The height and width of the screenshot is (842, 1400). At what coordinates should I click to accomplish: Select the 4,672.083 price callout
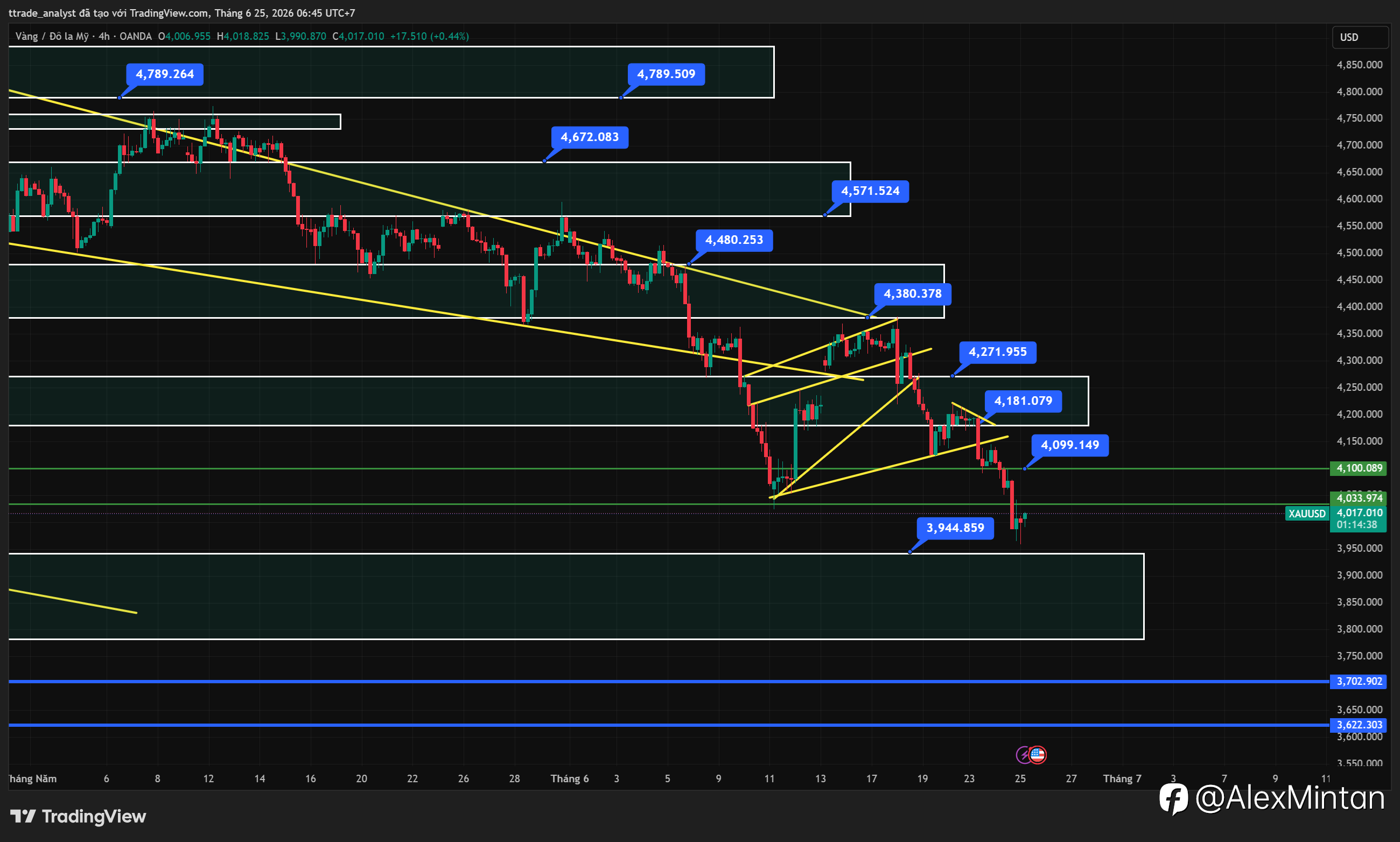[590, 137]
